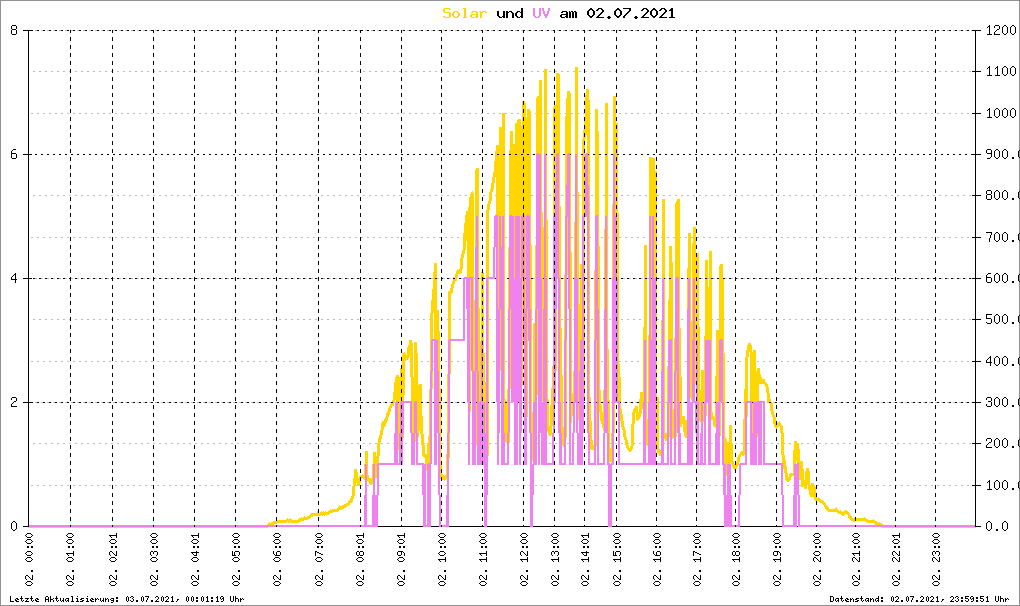Click time label '02. 18:00' on x-axis
The width and height of the screenshot is (1020, 606).
click(x=736, y=559)
